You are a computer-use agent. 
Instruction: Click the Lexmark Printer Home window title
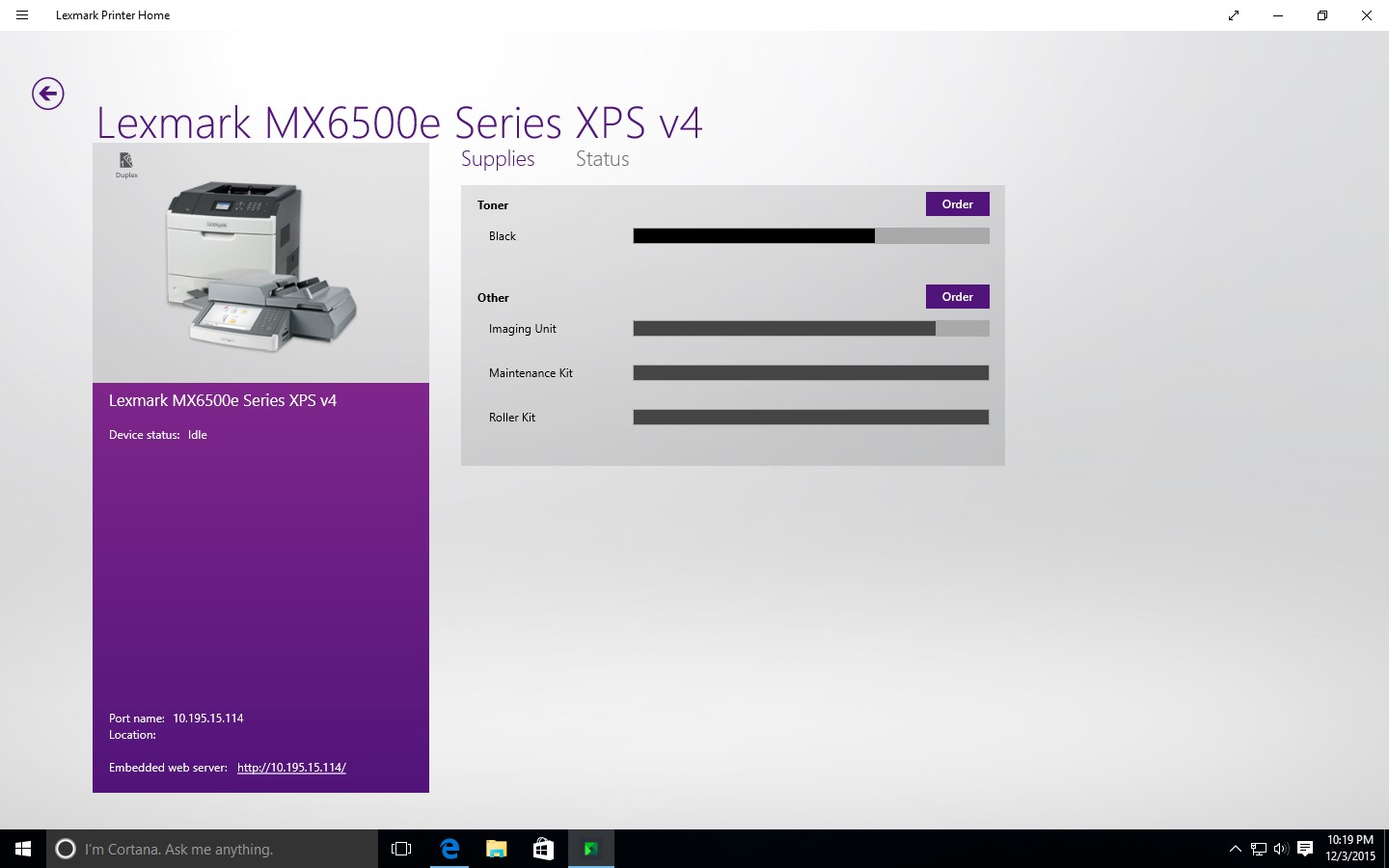[x=113, y=15]
